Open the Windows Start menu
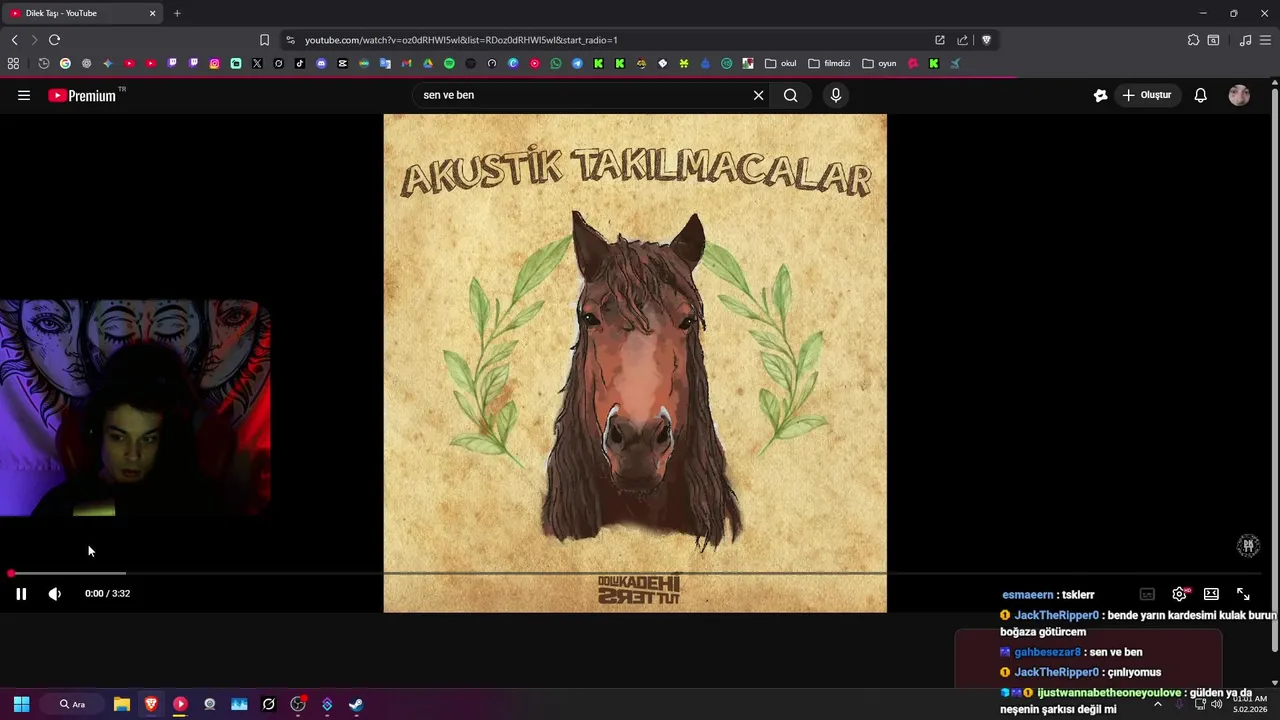The image size is (1280, 720). click(x=21, y=704)
